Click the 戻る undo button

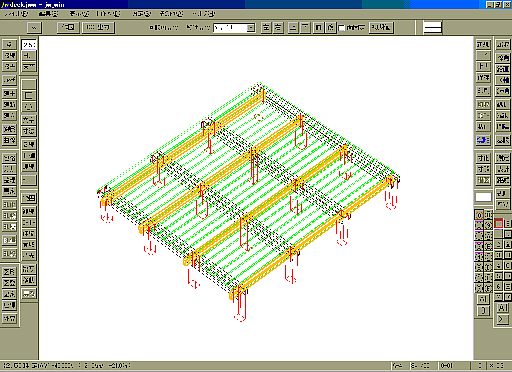pyautogui.click(x=29, y=293)
